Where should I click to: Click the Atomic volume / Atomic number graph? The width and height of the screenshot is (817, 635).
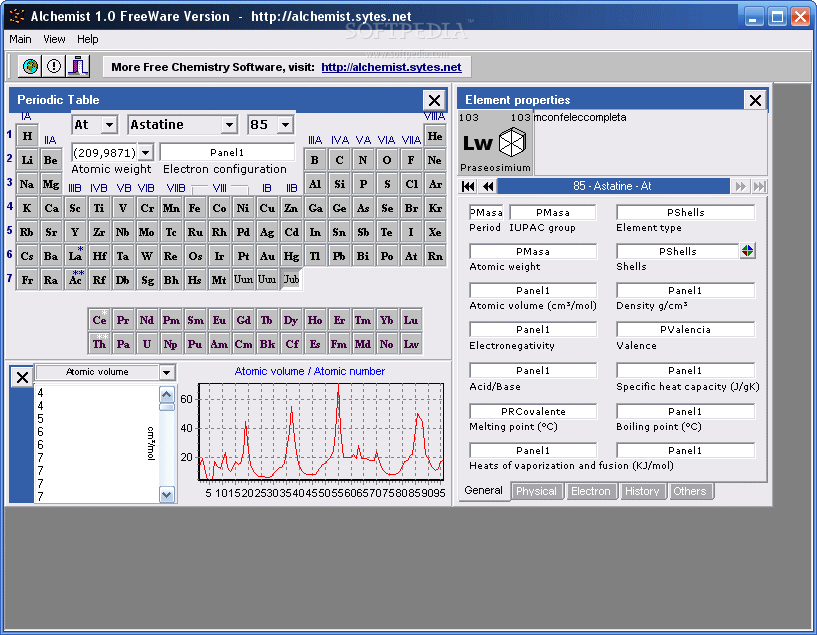tap(321, 432)
